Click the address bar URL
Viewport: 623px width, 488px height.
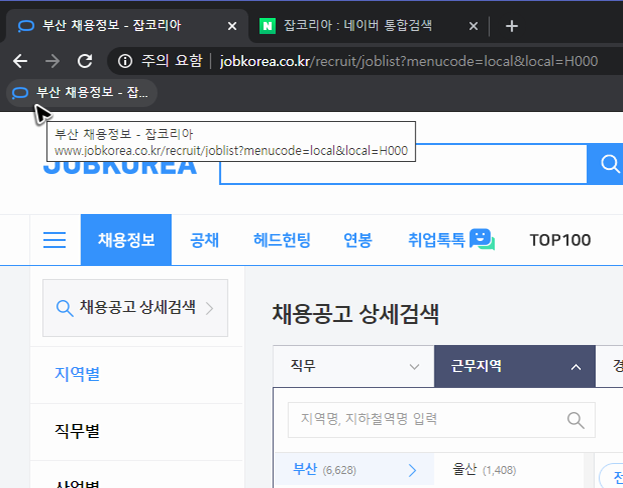(408, 61)
